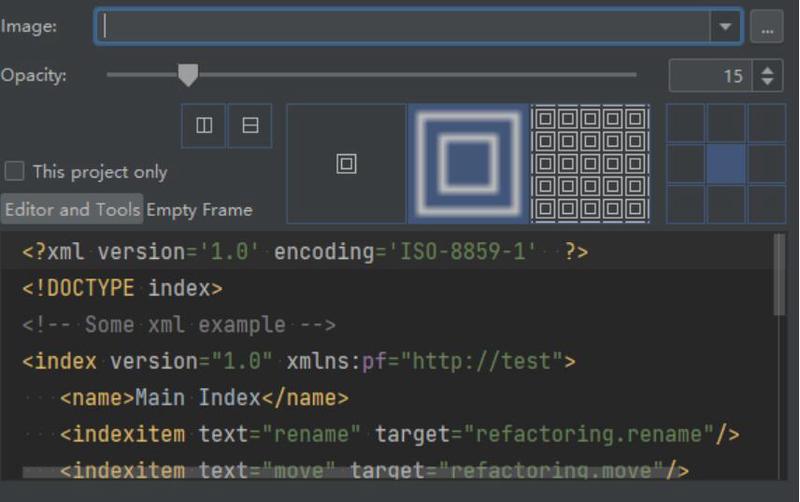Viewport: 800px width, 502px height.
Task: Open the Image path history dropdown
Action: point(725,28)
